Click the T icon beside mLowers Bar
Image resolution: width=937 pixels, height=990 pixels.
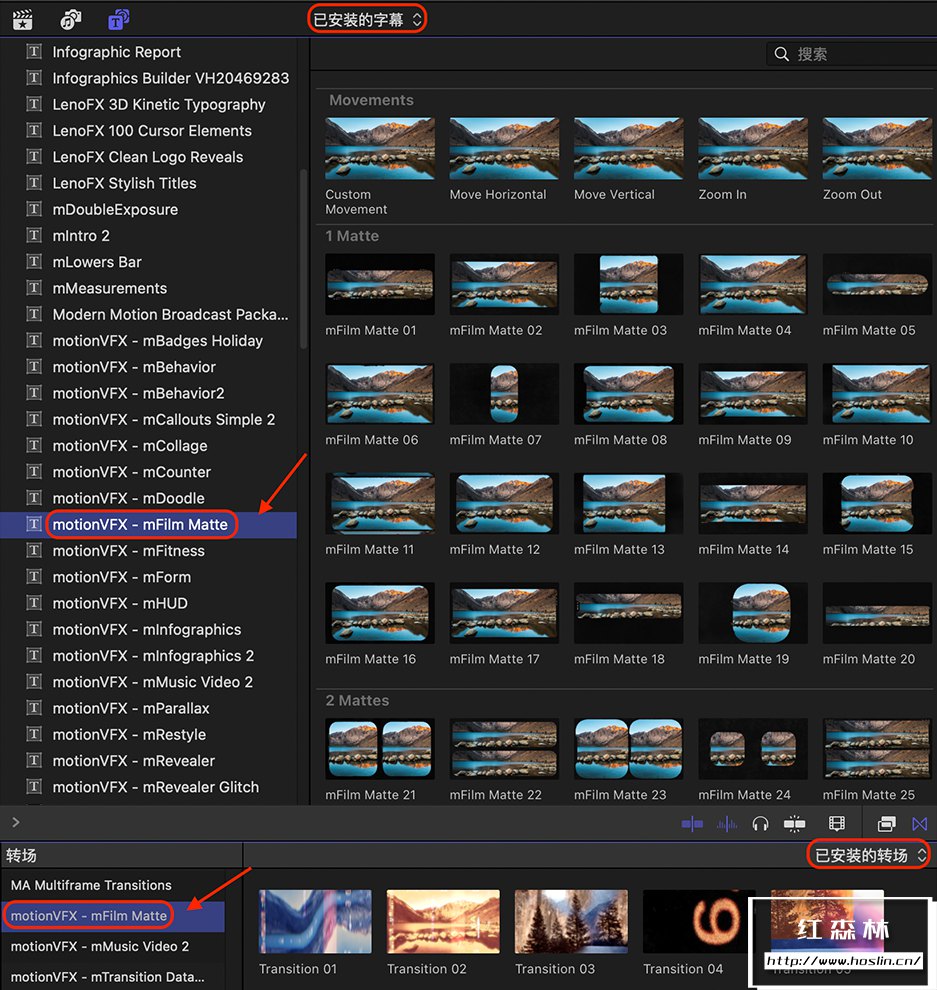[34, 261]
